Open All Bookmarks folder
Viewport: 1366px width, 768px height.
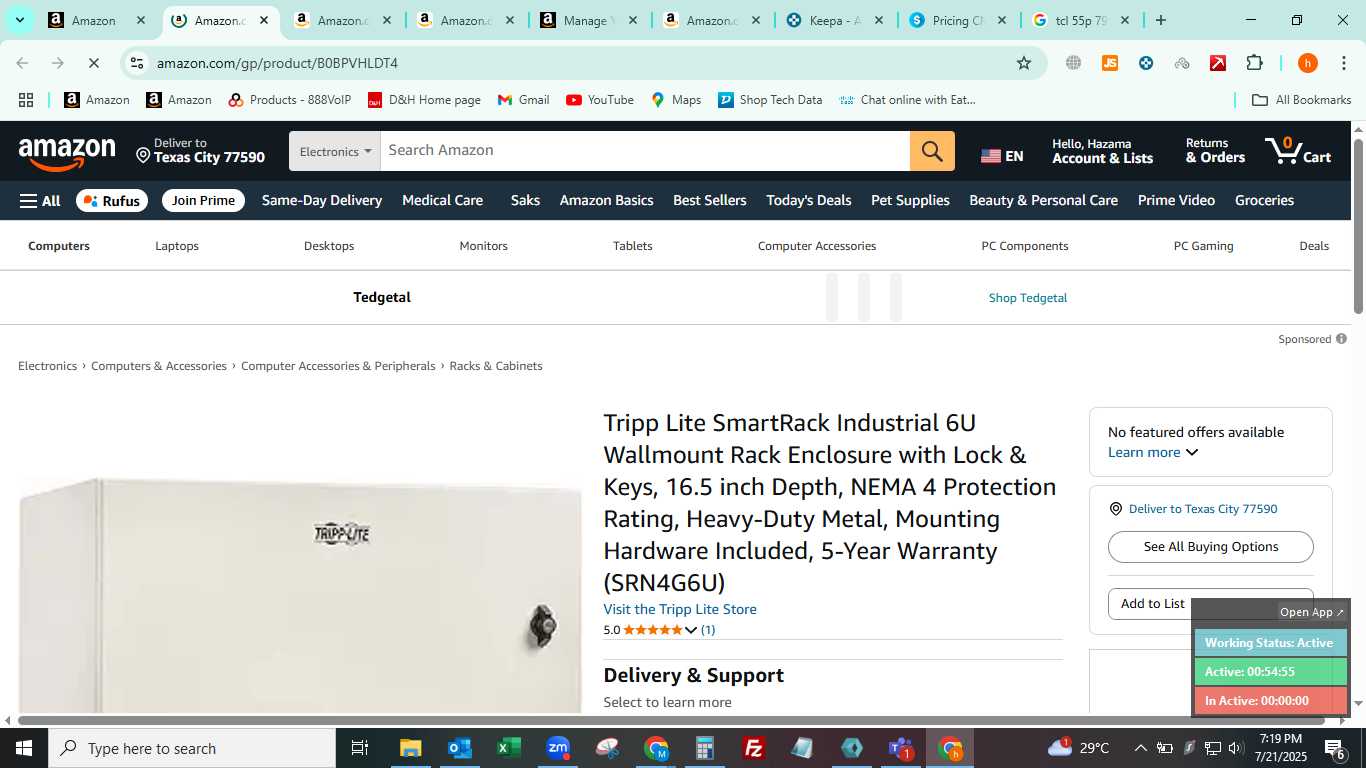pos(1301,100)
